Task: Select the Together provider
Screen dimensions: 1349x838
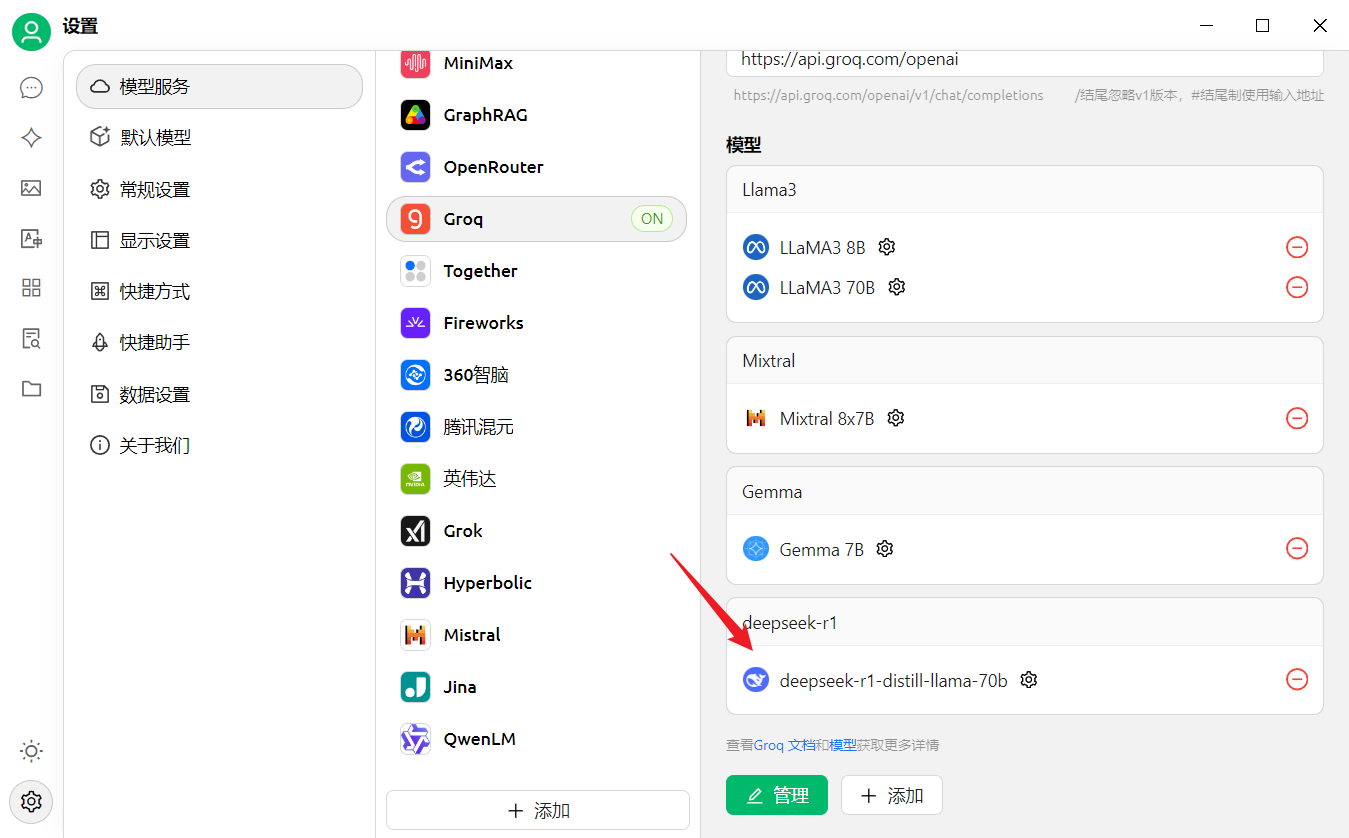Action: click(x=536, y=271)
